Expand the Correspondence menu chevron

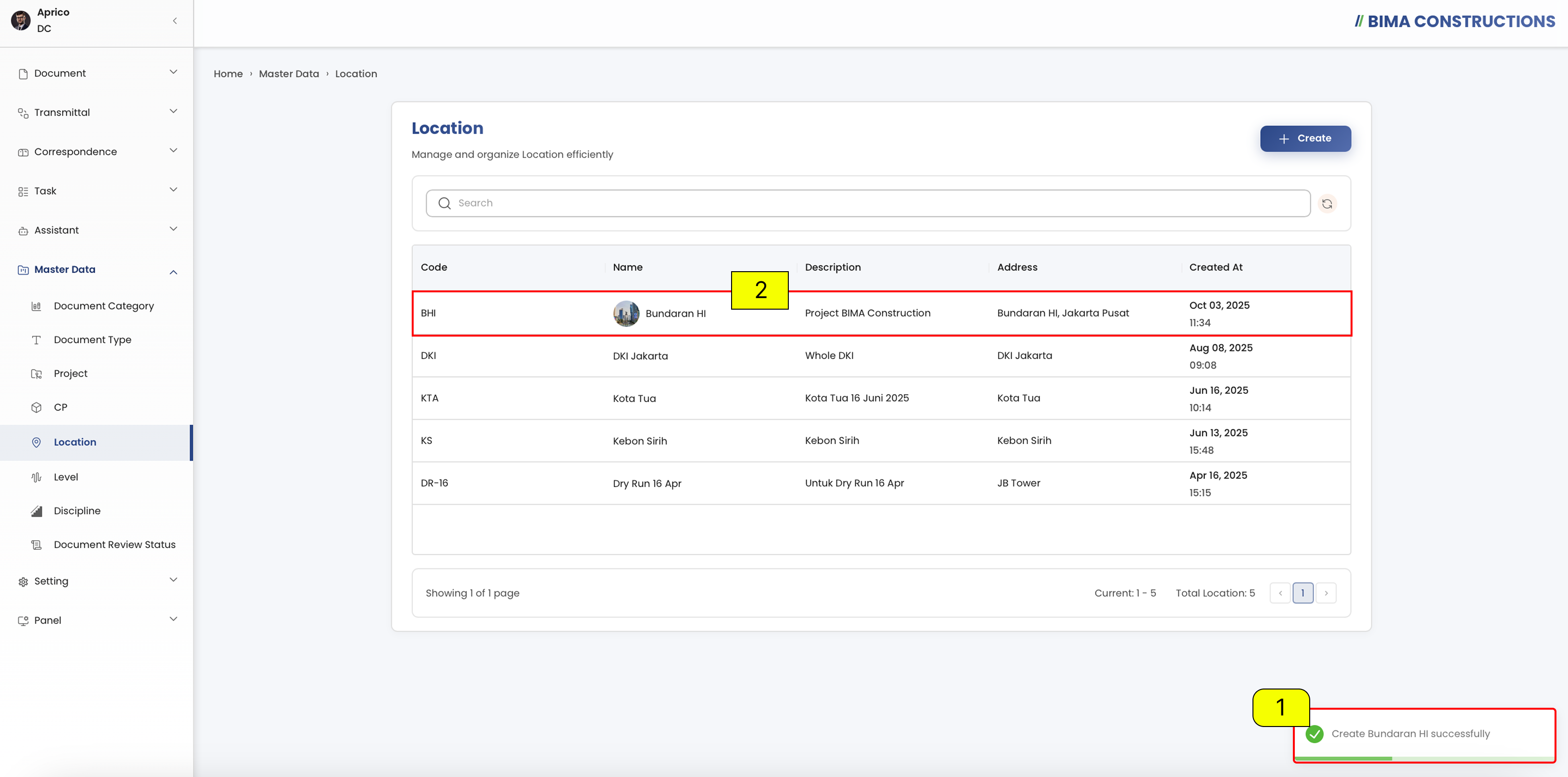pyautogui.click(x=174, y=151)
